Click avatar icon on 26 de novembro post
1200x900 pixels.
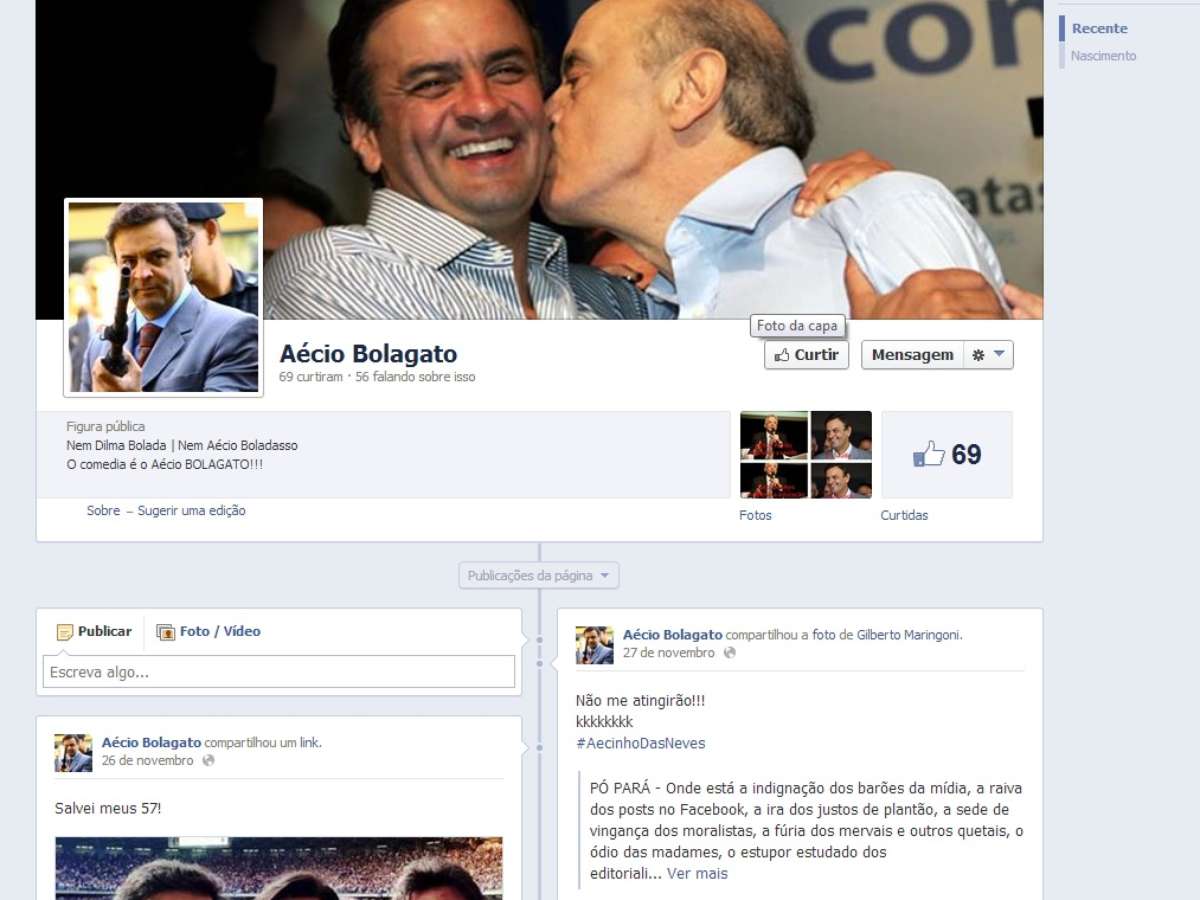pos(73,753)
